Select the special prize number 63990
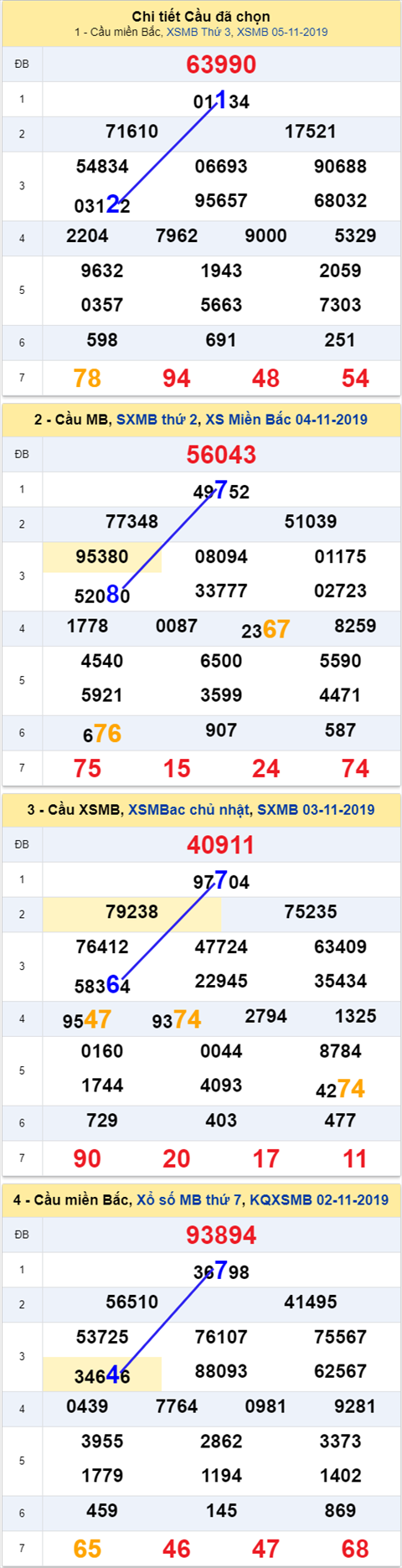Screen dimensions: 402x1568 pos(221,64)
